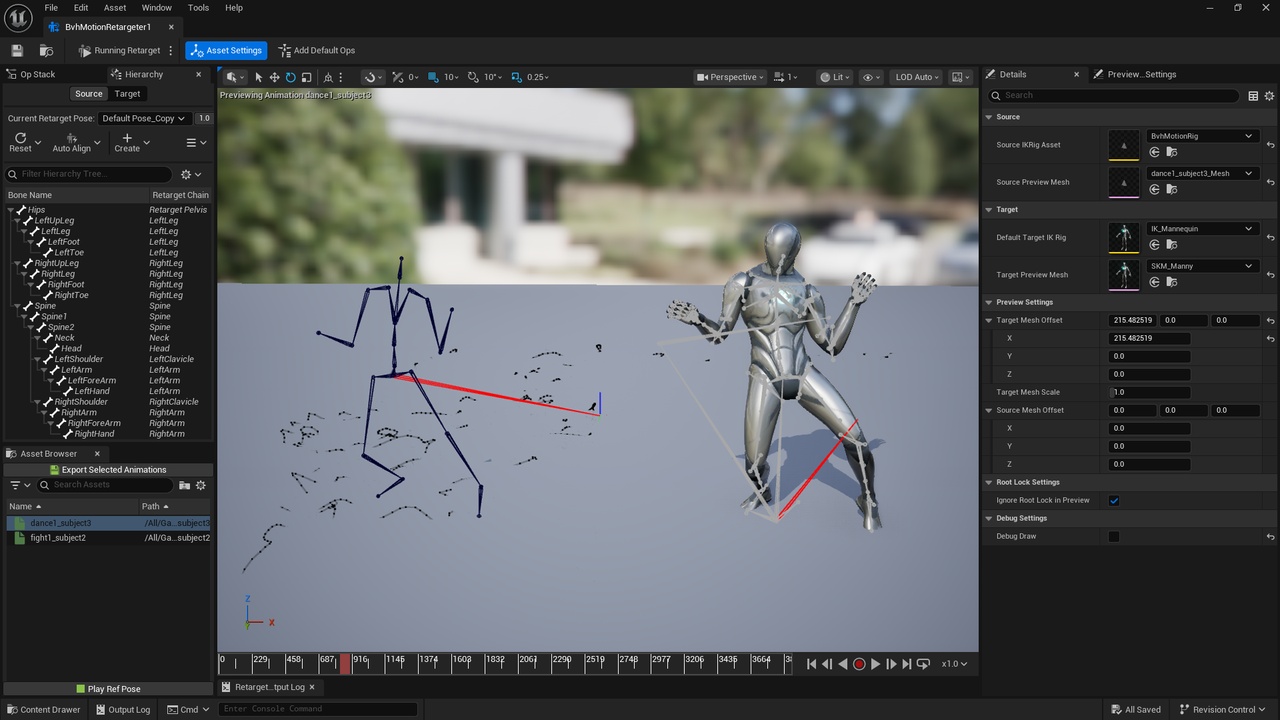Open the Current Retarget Pose dropdown

[x=144, y=118]
